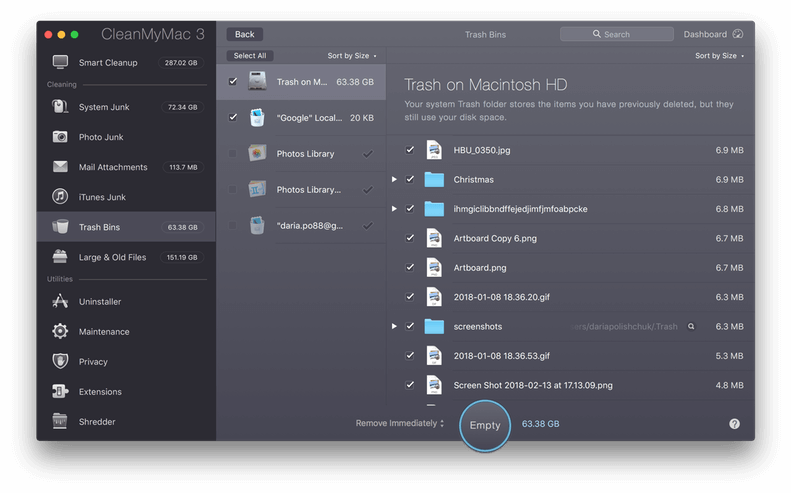Reveal screenshots folder with magnifier icon
The height and width of the screenshot is (493, 791).
[x=691, y=326]
